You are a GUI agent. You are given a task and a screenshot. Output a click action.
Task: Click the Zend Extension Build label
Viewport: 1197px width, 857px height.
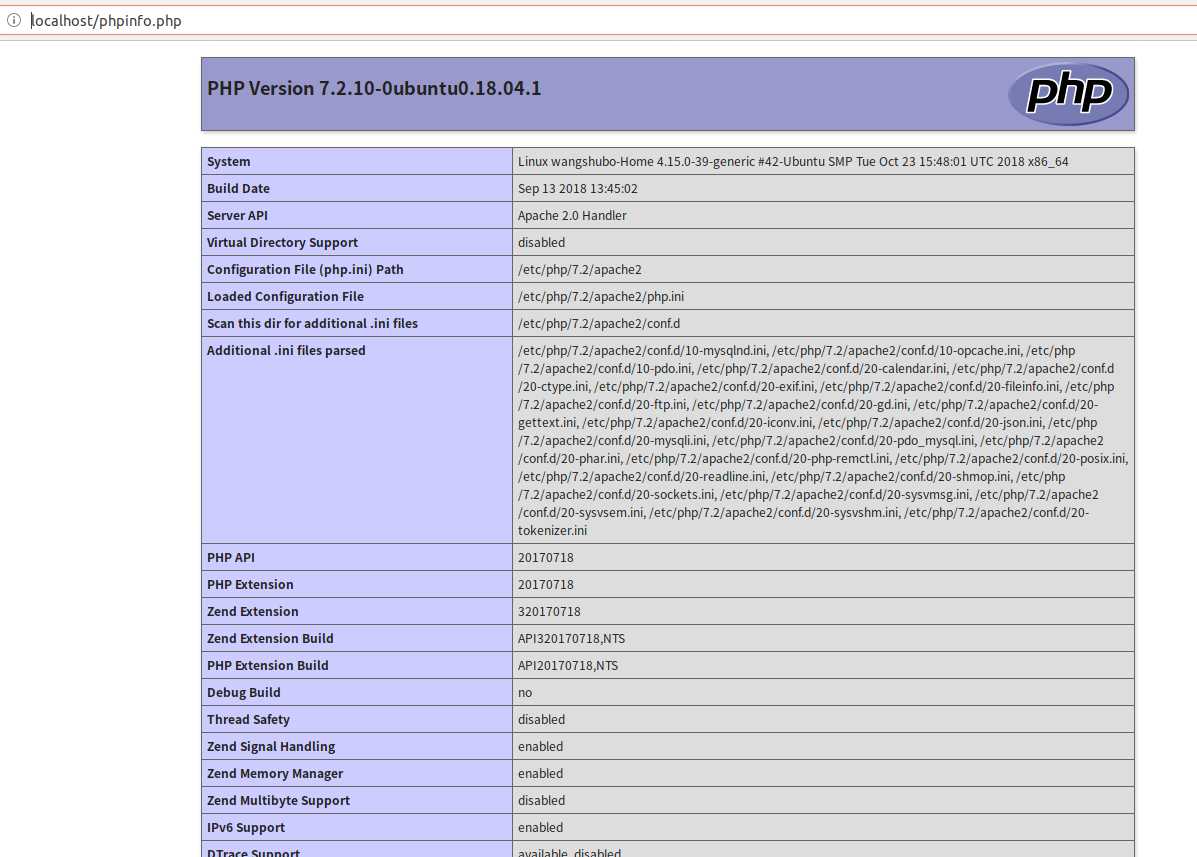click(x=270, y=639)
